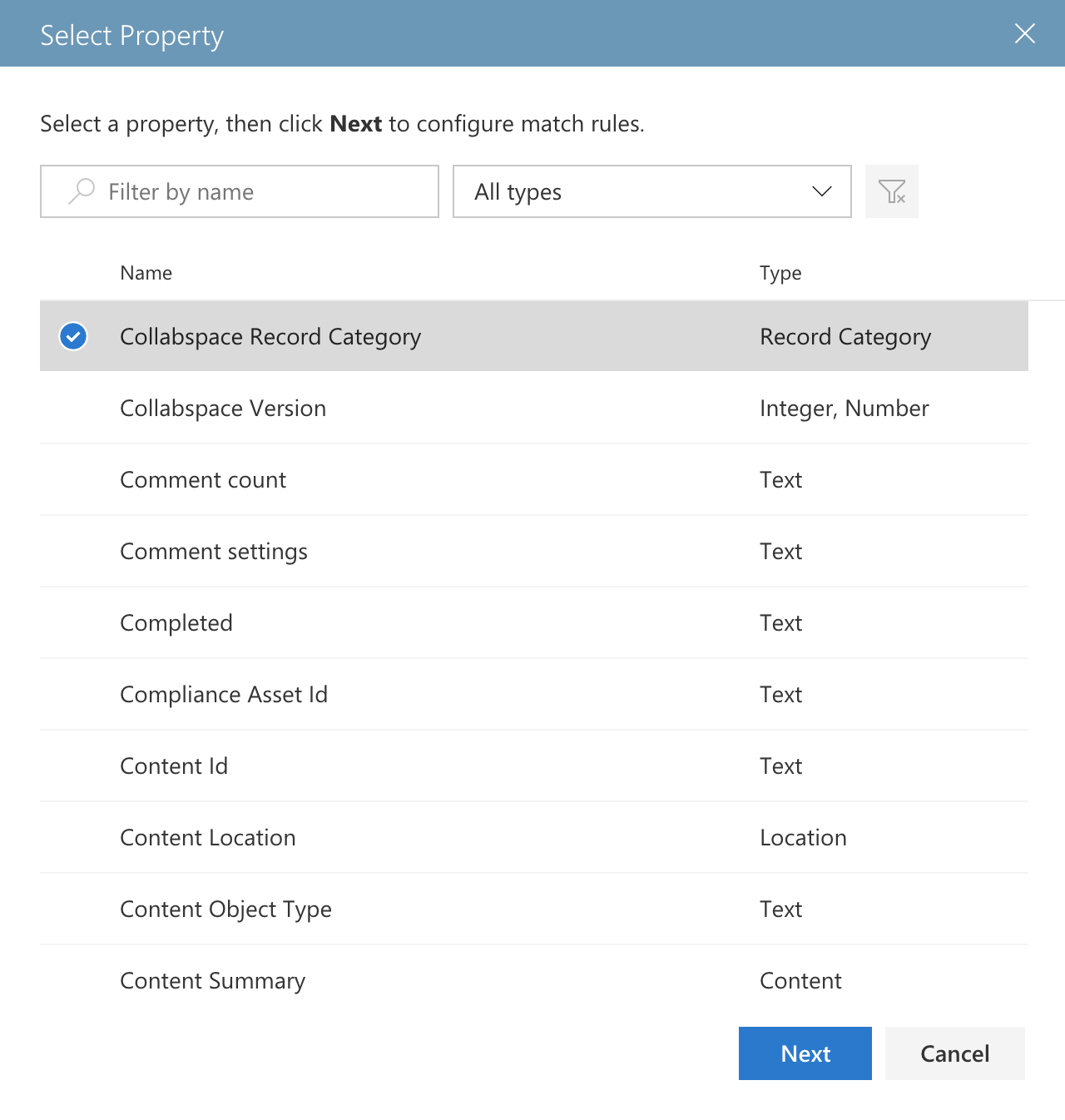Open the All types dropdown
Viewport: 1065px width, 1120px height.
pyautogui.click(x=651, y=191)
